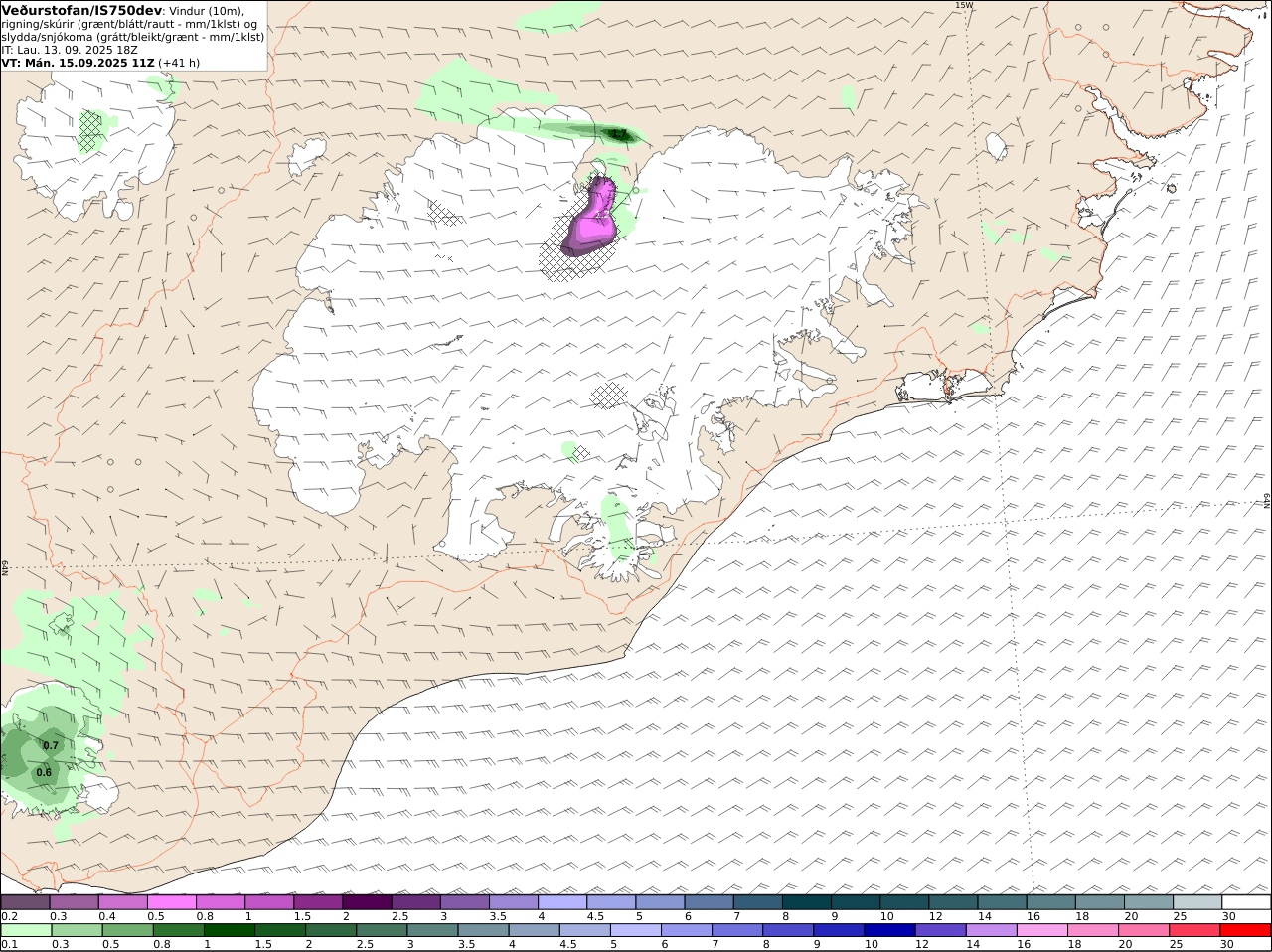The height and width of the screenshot is (952, 1272).
Task: Select the dark teal snow swatch labeled 8
Action: [x=805, y=902]
